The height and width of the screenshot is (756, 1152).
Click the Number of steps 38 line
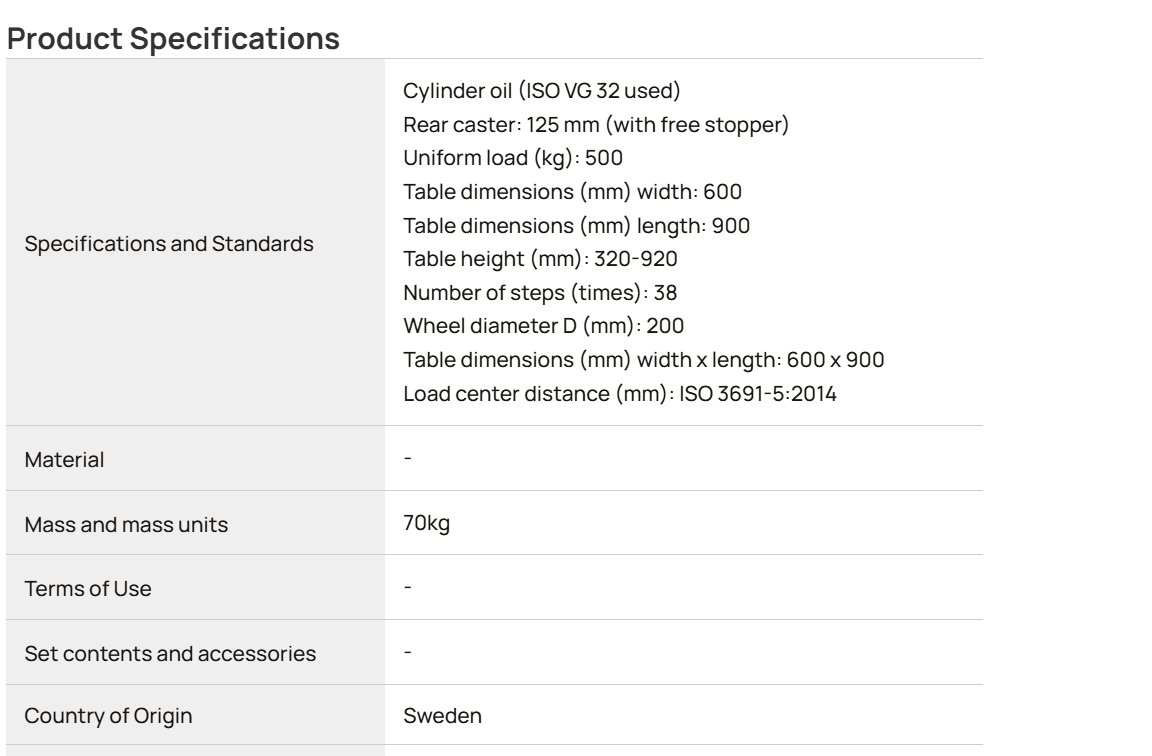(x=540, y=292)
